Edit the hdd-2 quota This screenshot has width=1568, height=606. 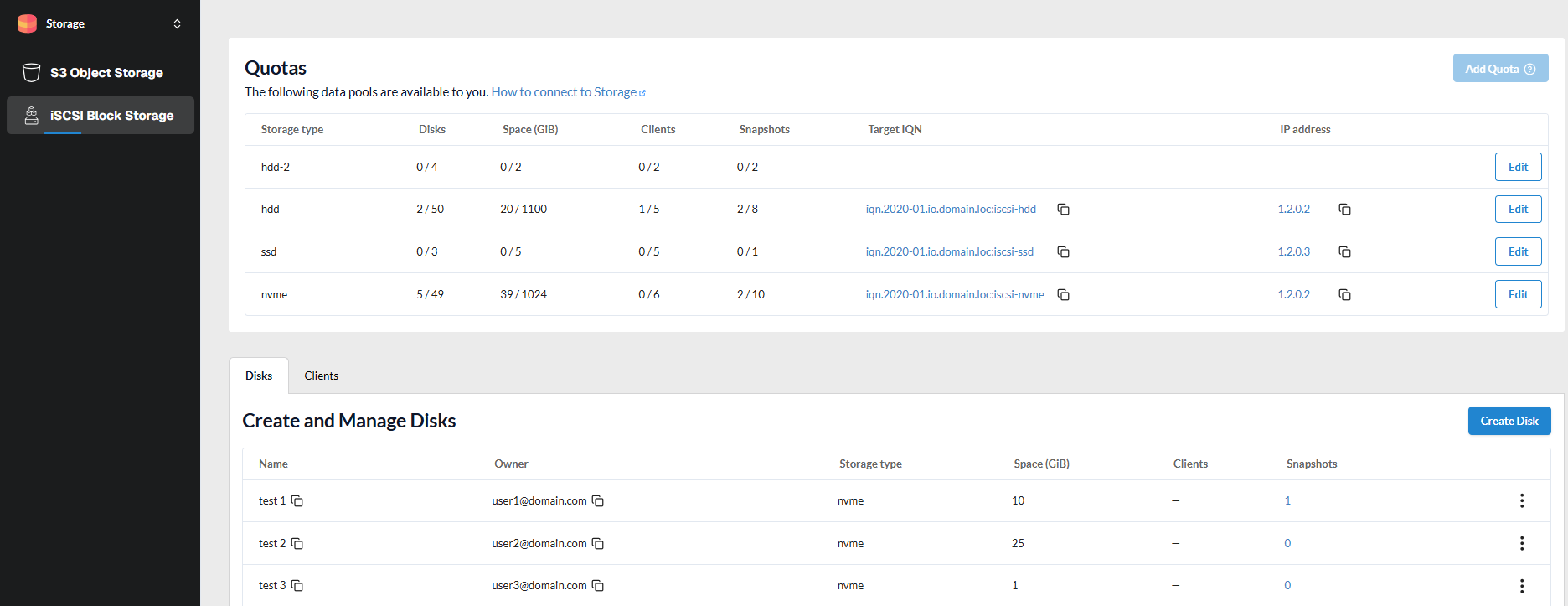pyautogui.click(x=1518, y=167)
